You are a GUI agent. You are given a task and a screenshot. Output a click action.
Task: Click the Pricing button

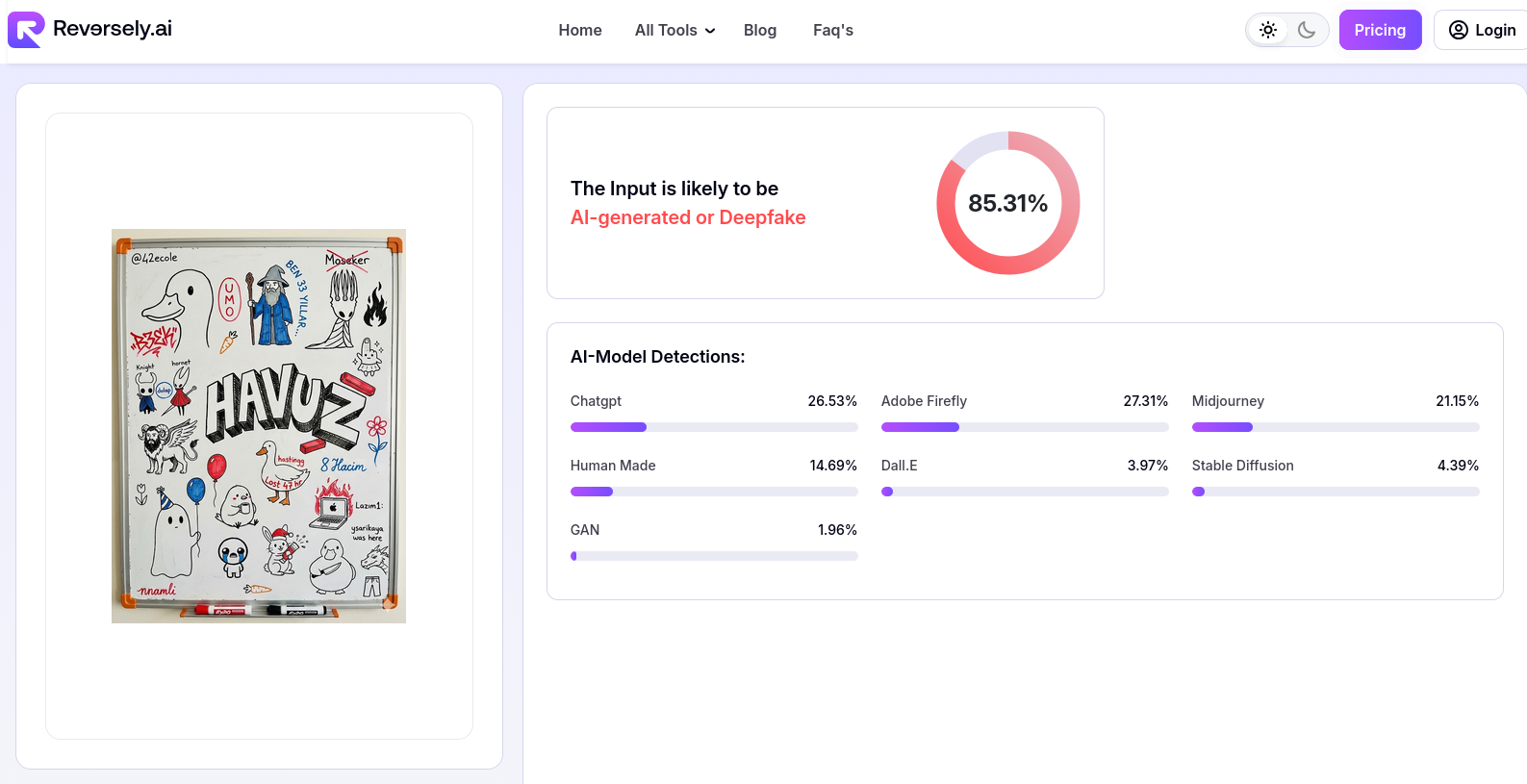point(1379,30)
